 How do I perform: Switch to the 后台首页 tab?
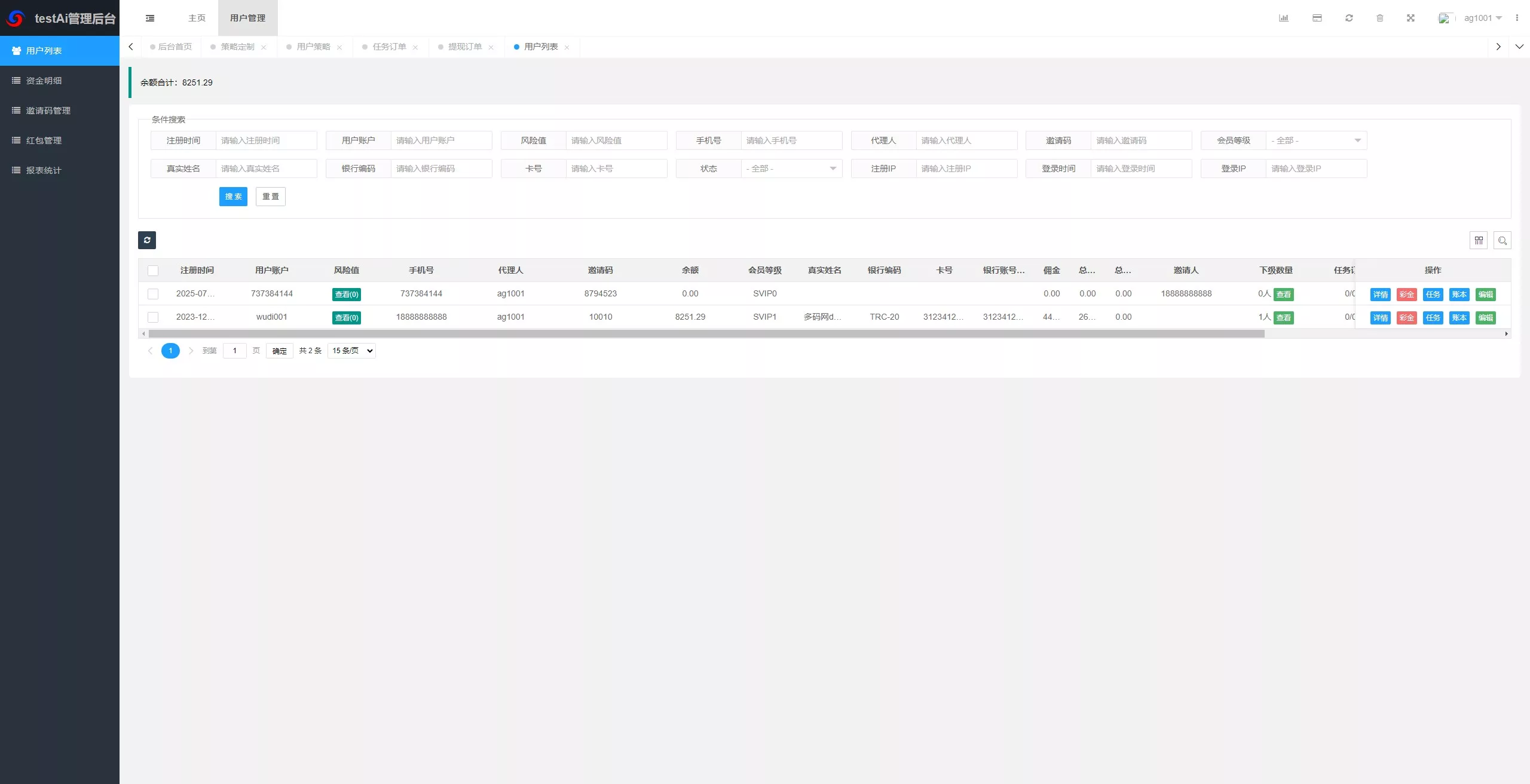[172, 47]
